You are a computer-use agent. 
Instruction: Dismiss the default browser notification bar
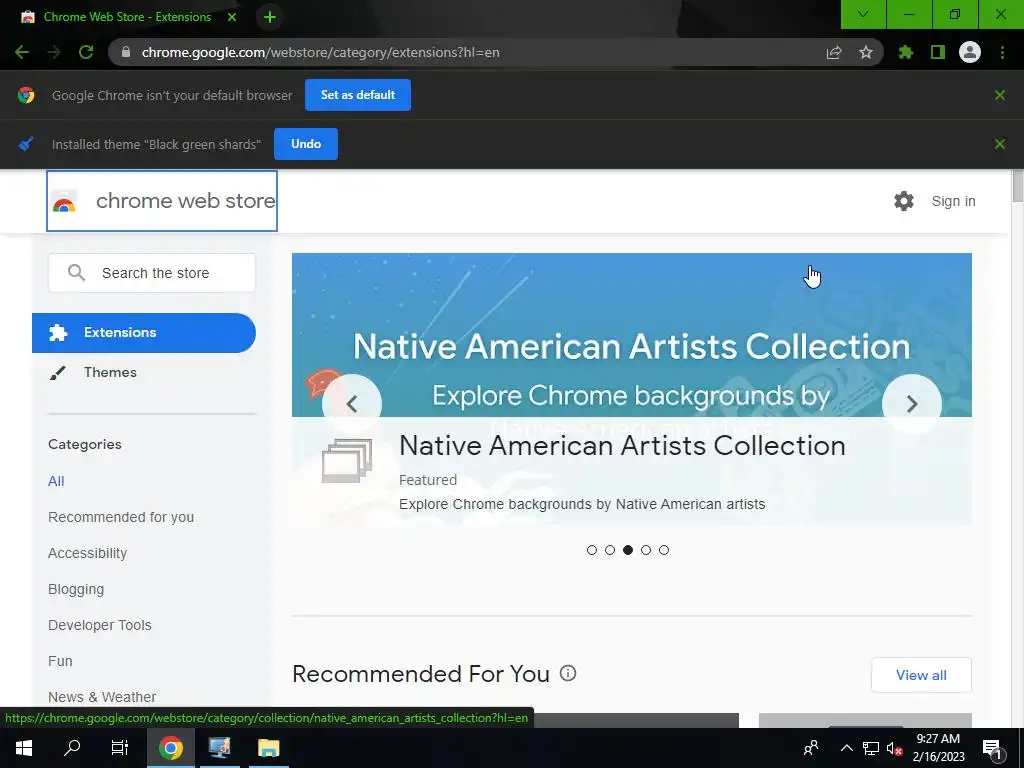pyautogui.click(x=1000, y=95)
